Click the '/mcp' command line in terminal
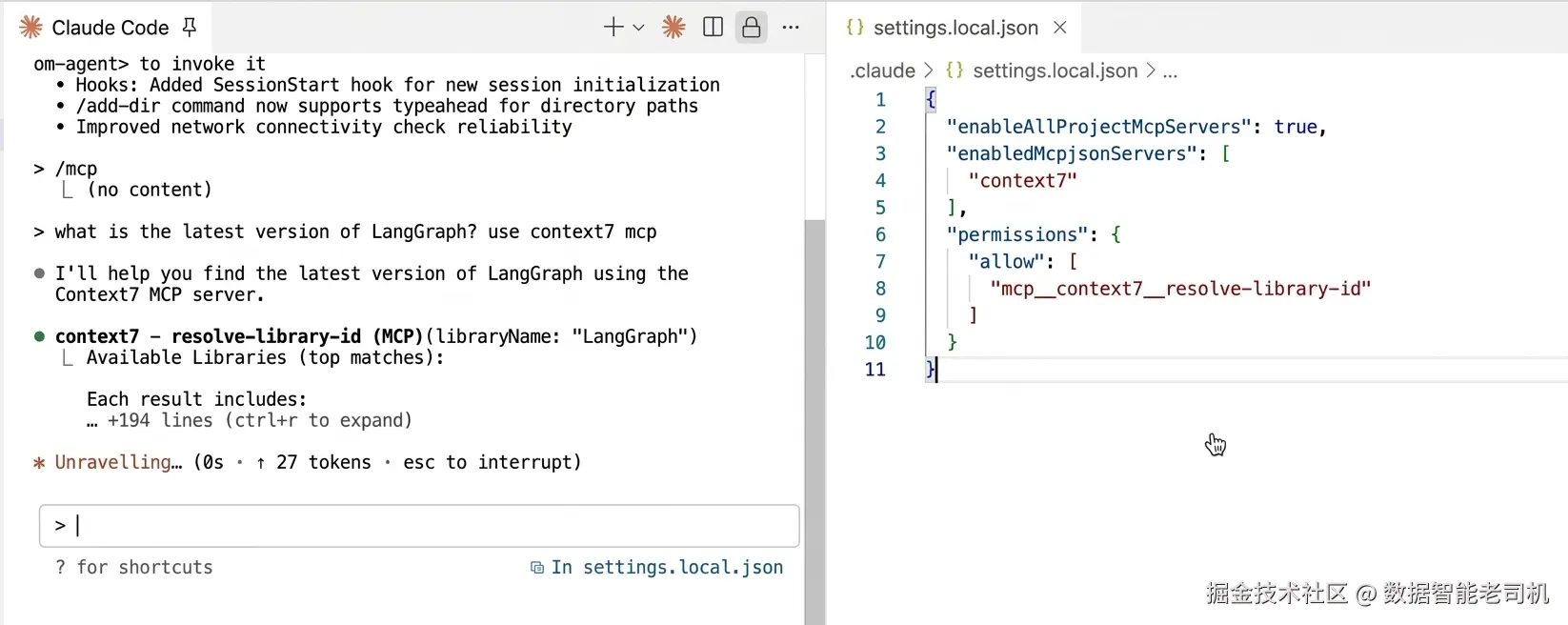 (x=66, y=169)
